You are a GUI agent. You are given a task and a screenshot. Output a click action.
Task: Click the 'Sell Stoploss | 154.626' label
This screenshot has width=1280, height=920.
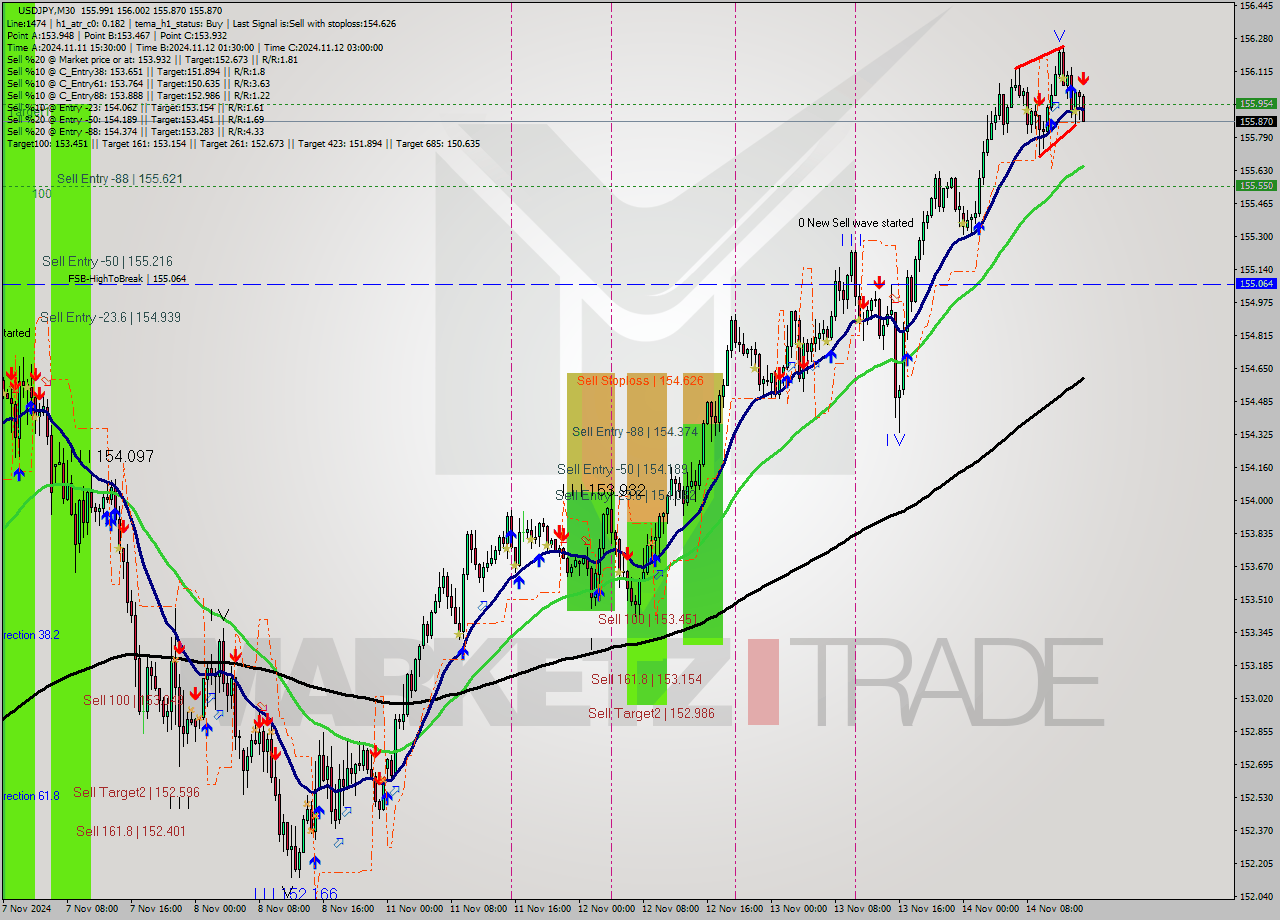640,381
